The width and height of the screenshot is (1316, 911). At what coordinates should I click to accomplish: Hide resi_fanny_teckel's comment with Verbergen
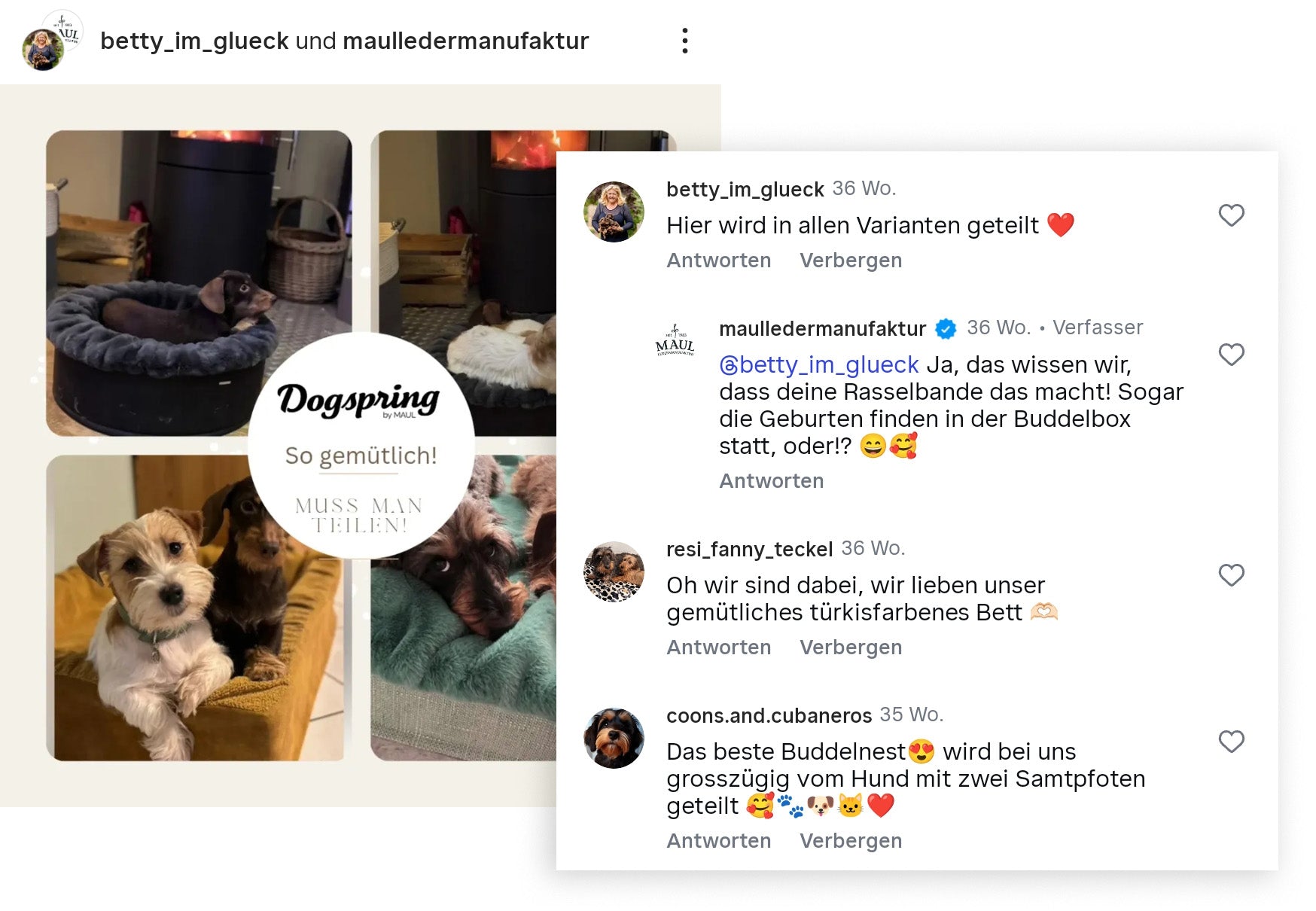(851, 647)
